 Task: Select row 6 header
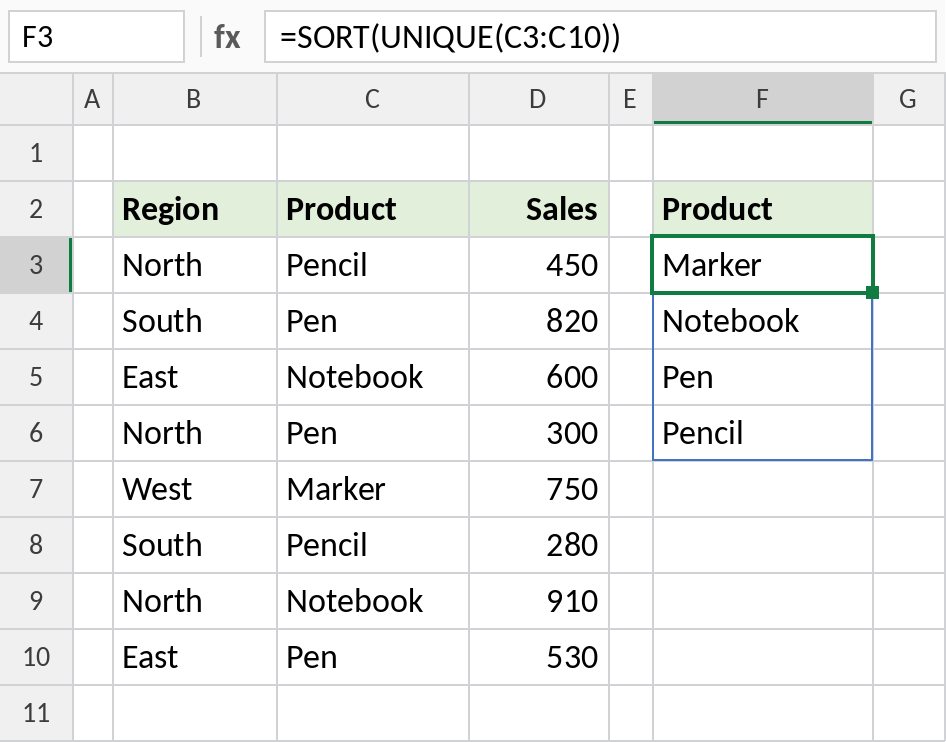[36, 433]
